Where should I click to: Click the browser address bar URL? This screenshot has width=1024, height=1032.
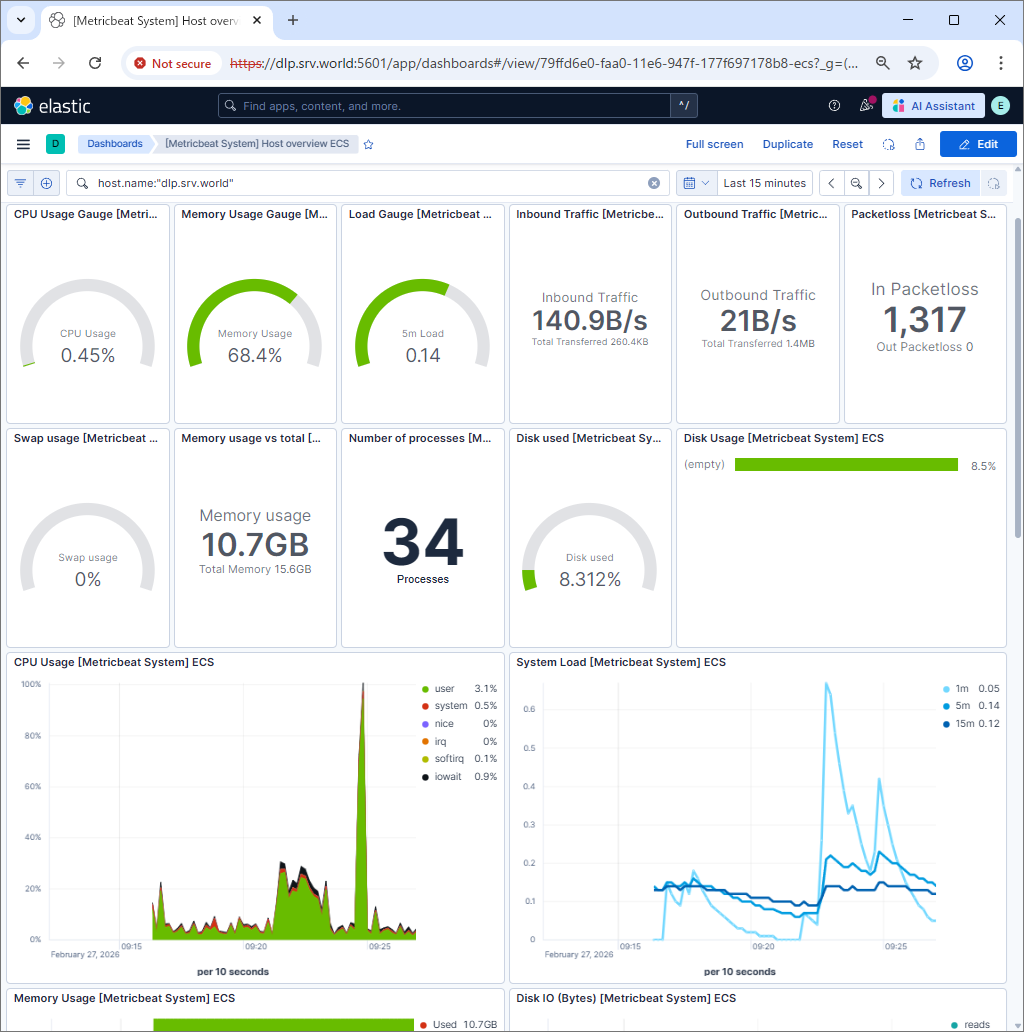coord(544,63)
